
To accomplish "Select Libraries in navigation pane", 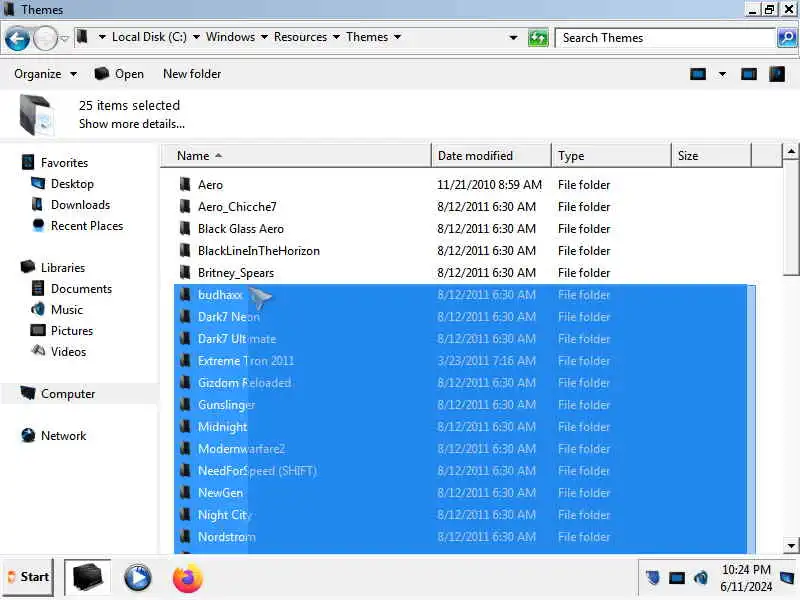I will (53, 267).
